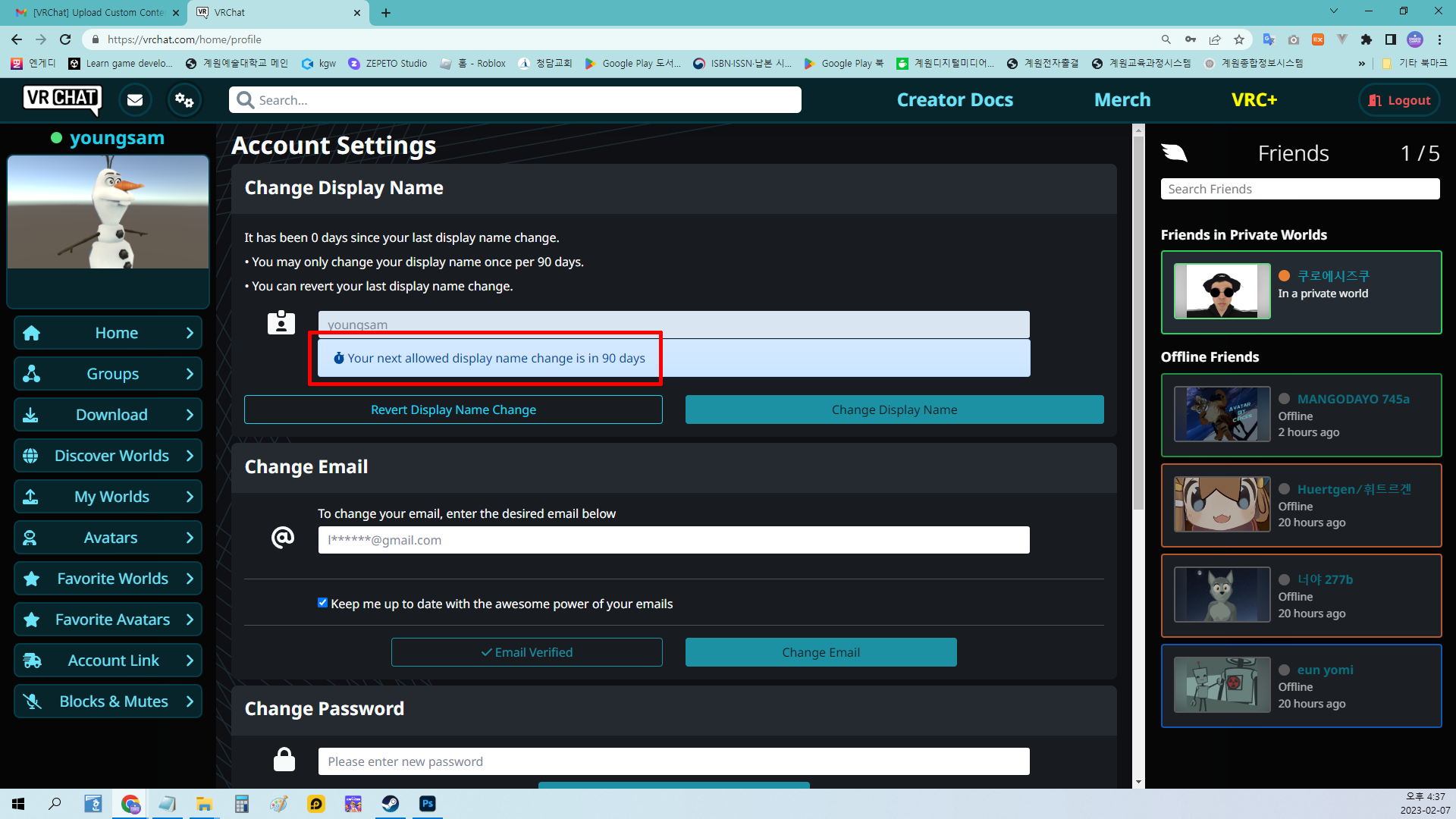Click the bookmark star icon in address bar
This screenshot has height=819, width=1456.
pyautogui.click(x=1239, y=39)
